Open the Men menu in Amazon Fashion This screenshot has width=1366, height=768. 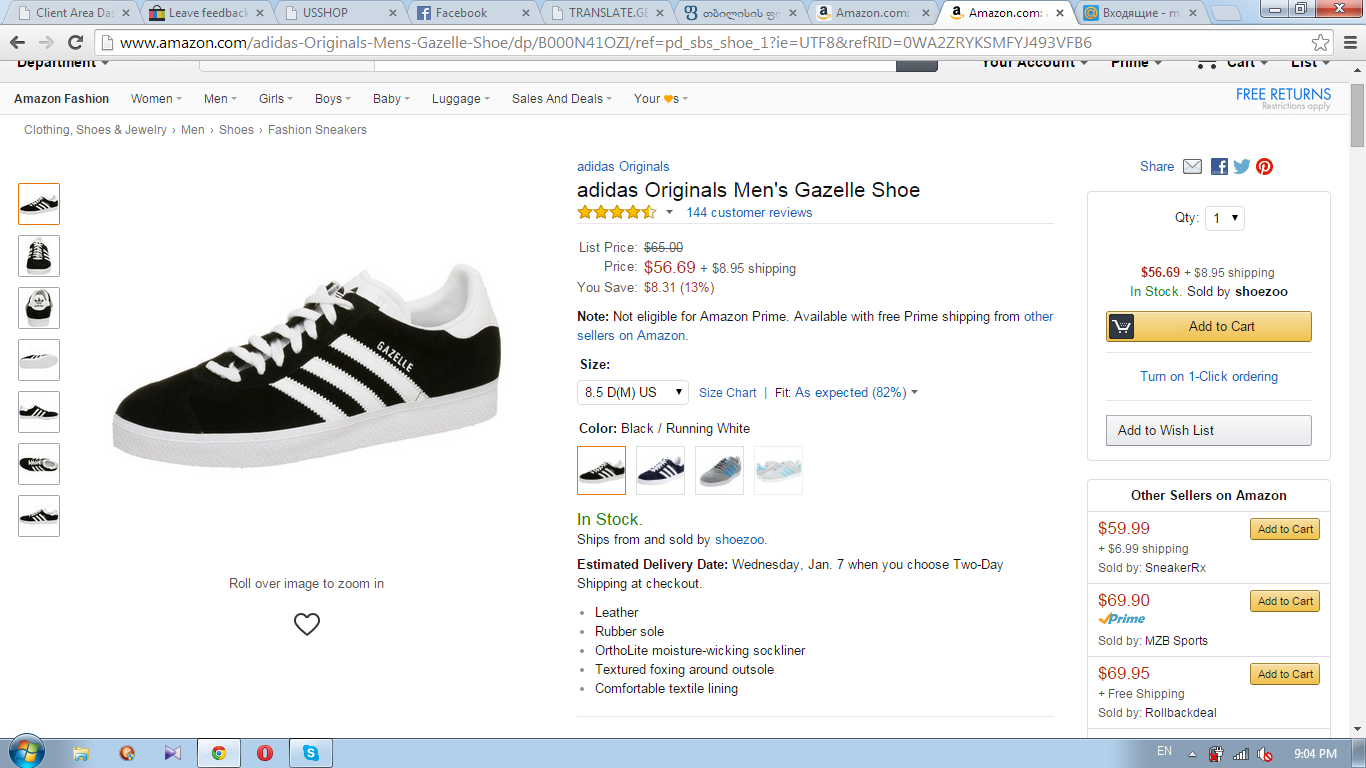coord(220,99)
